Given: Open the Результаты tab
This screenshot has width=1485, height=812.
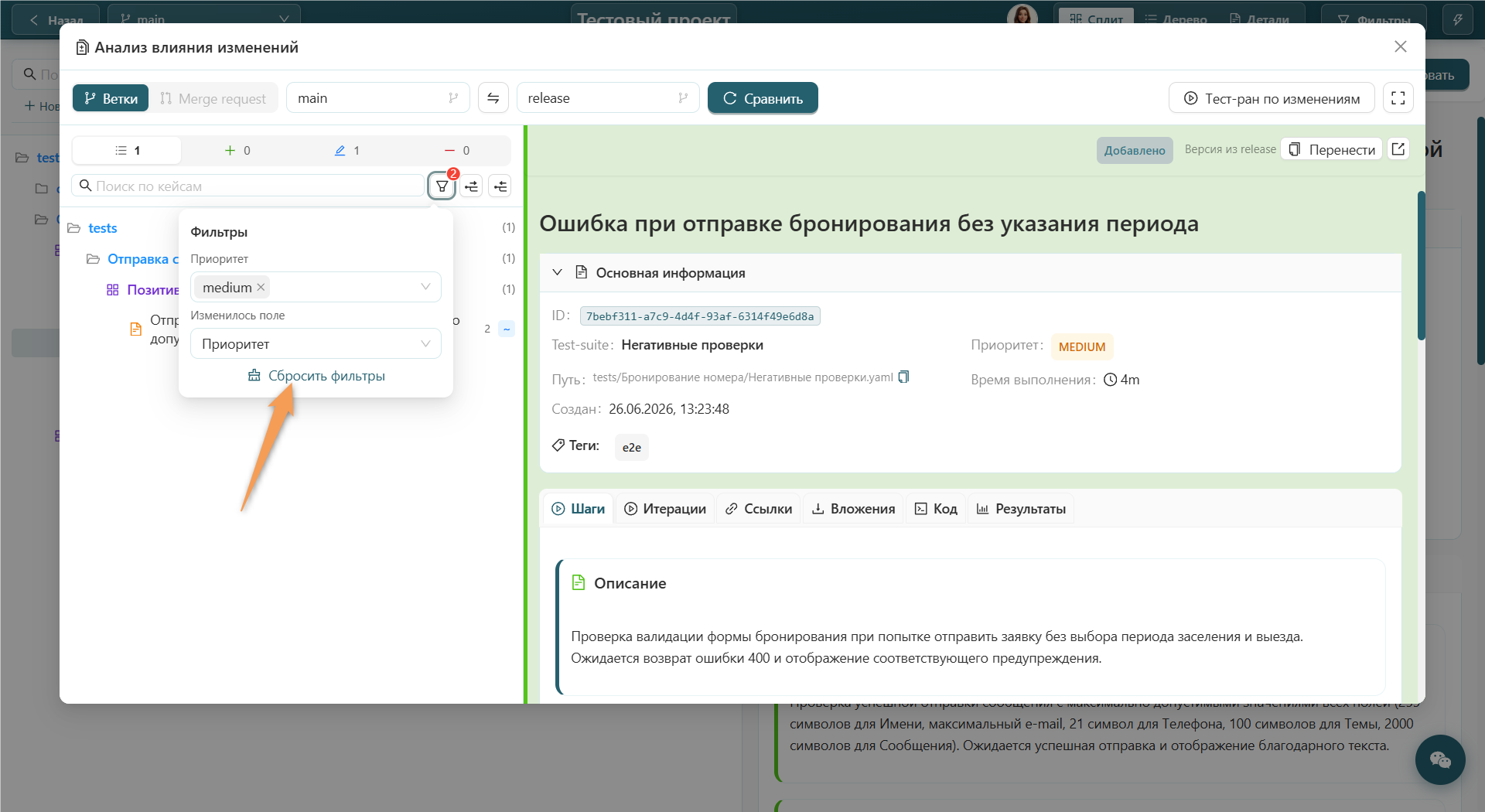Looking at the screenshot, I should click(x=1021, y=509).
